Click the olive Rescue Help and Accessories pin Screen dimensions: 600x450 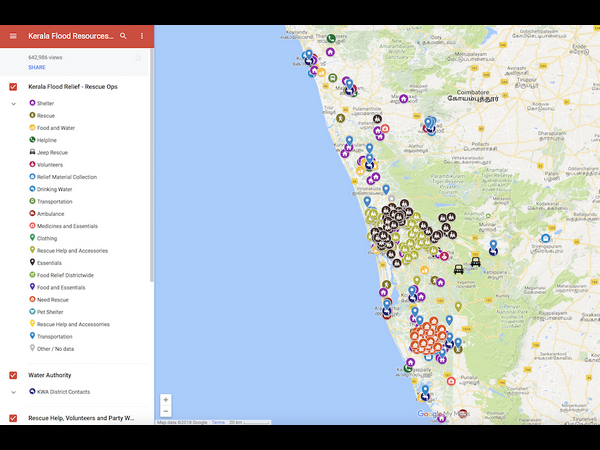32,250
